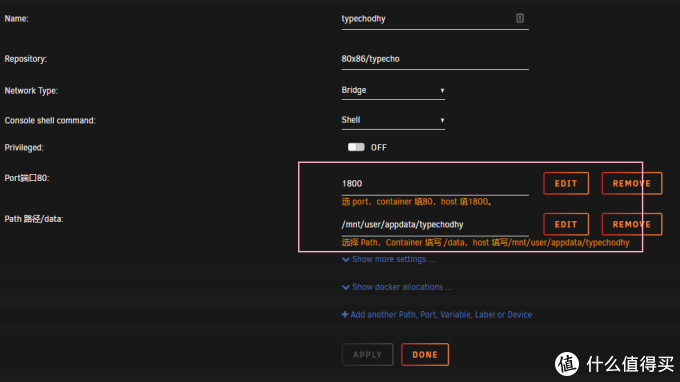This screenshot has width=680, height=382.
Task: Click the Apply button
Action: point(367,355)
